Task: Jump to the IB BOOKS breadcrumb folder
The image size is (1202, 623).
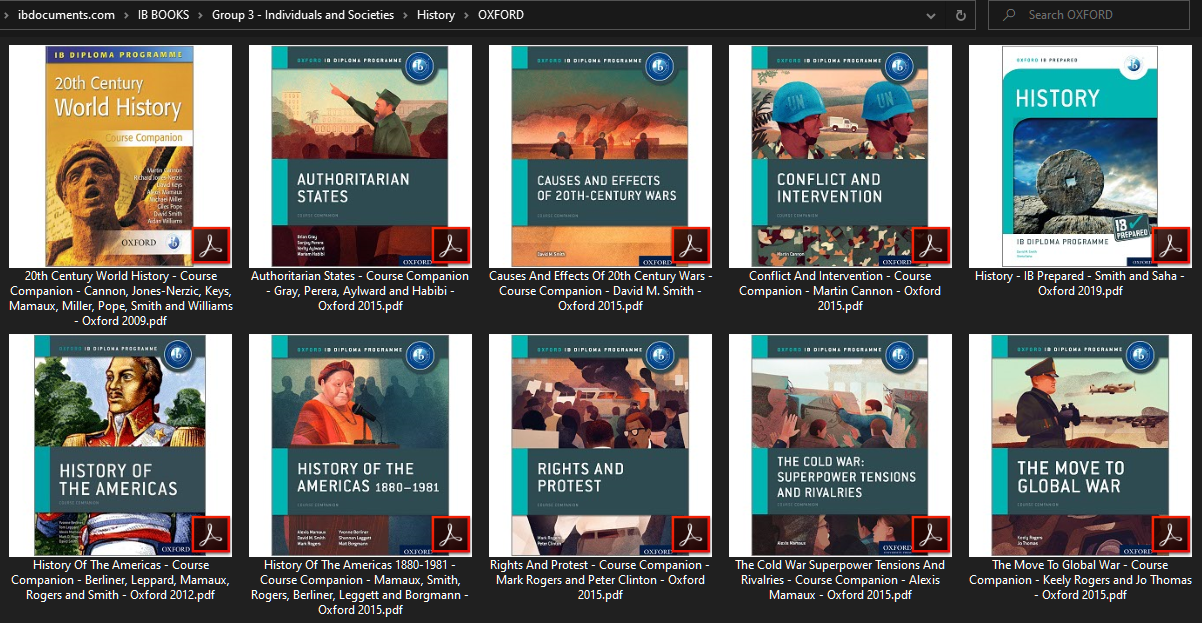Action: (x=163, y=15)
